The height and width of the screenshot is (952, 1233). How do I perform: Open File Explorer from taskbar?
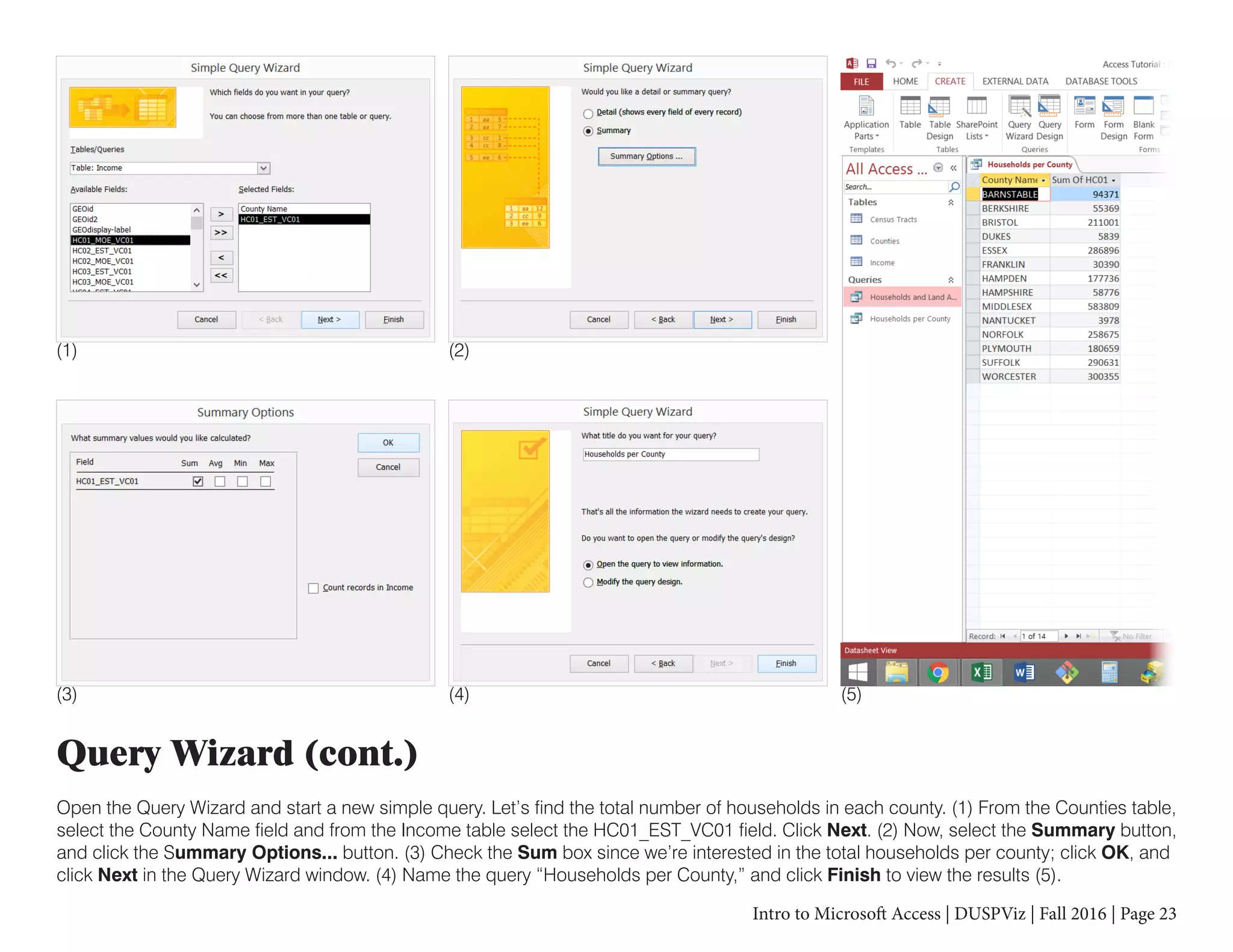point(896,672)
